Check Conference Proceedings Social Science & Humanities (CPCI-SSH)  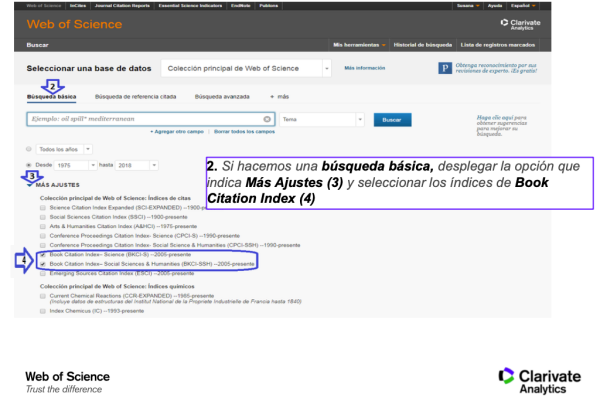(x=42, y=245)
